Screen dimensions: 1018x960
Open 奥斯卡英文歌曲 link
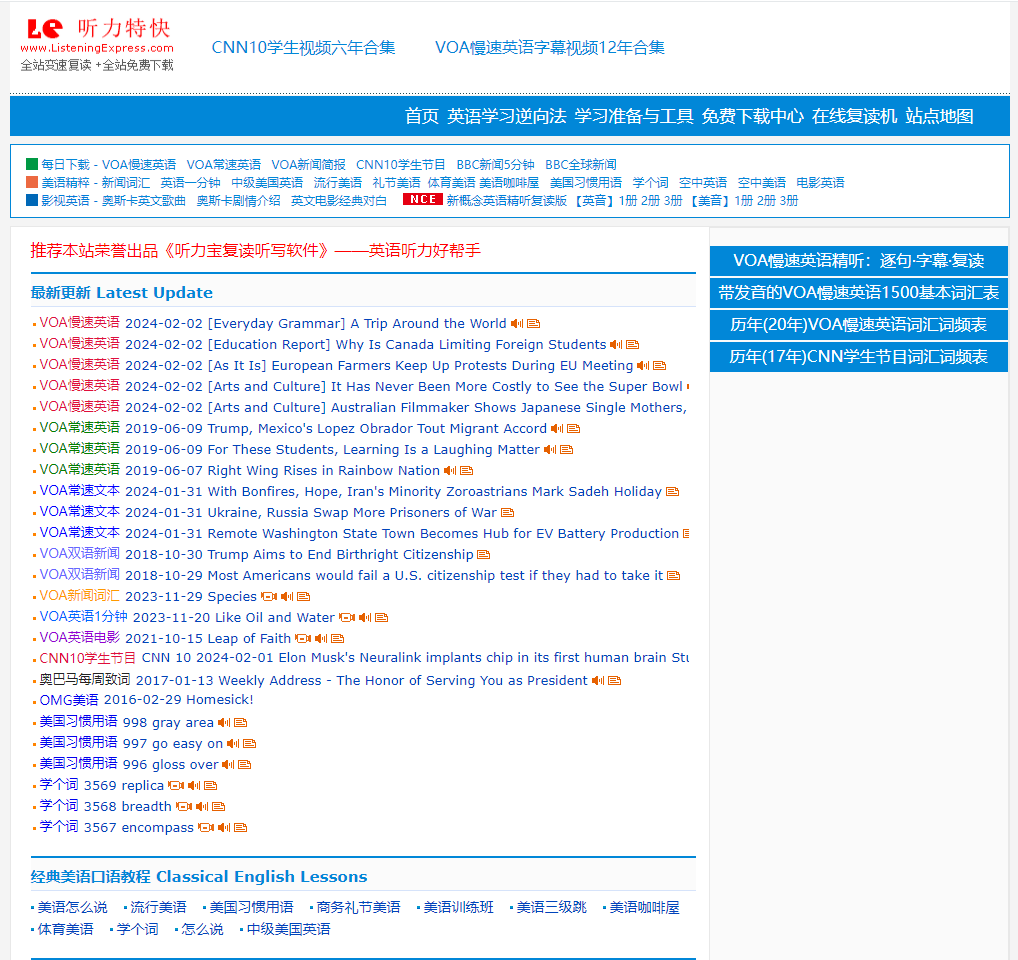point(143,201)
